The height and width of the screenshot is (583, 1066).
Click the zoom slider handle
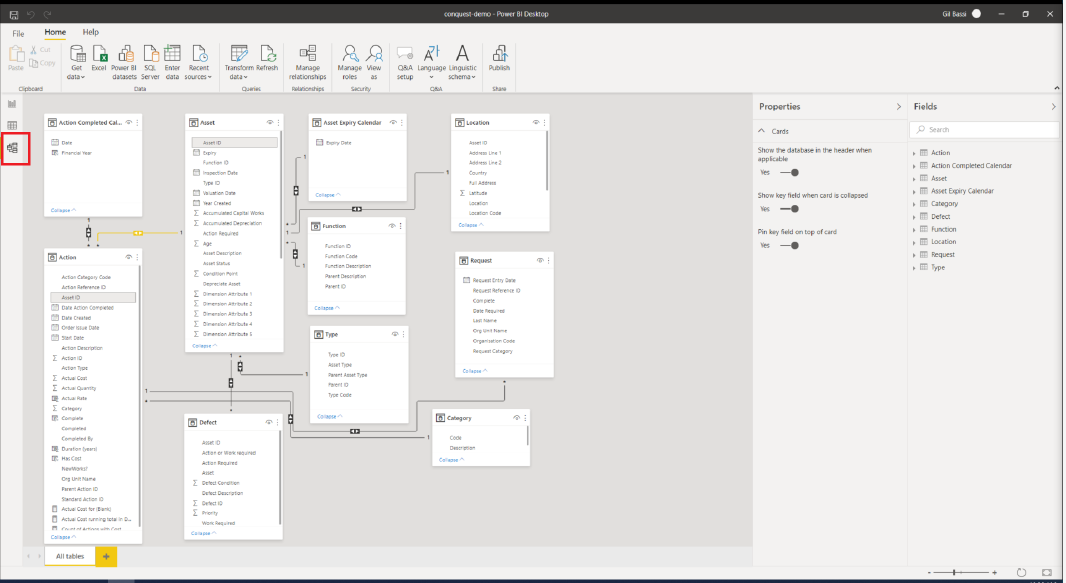click(x=955, y=572)
